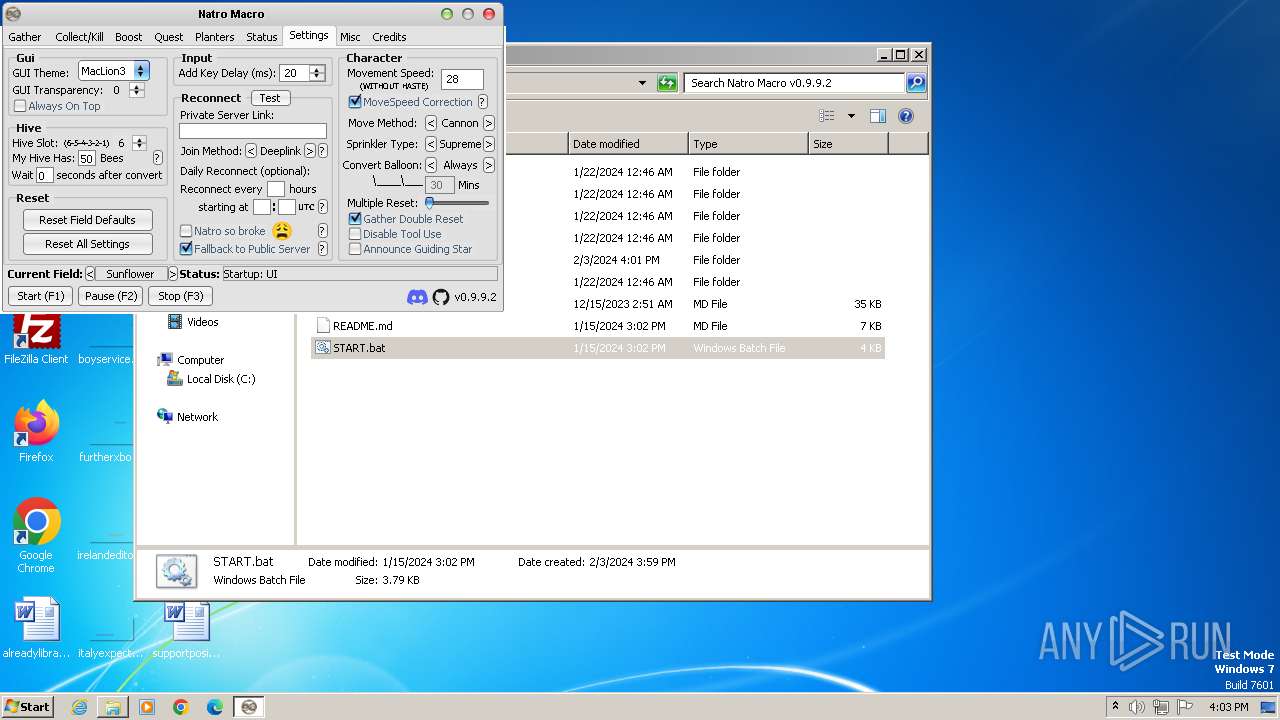
Task: Click the tired emoji next to Natro so broke
Action: click(x=282, y=231)
